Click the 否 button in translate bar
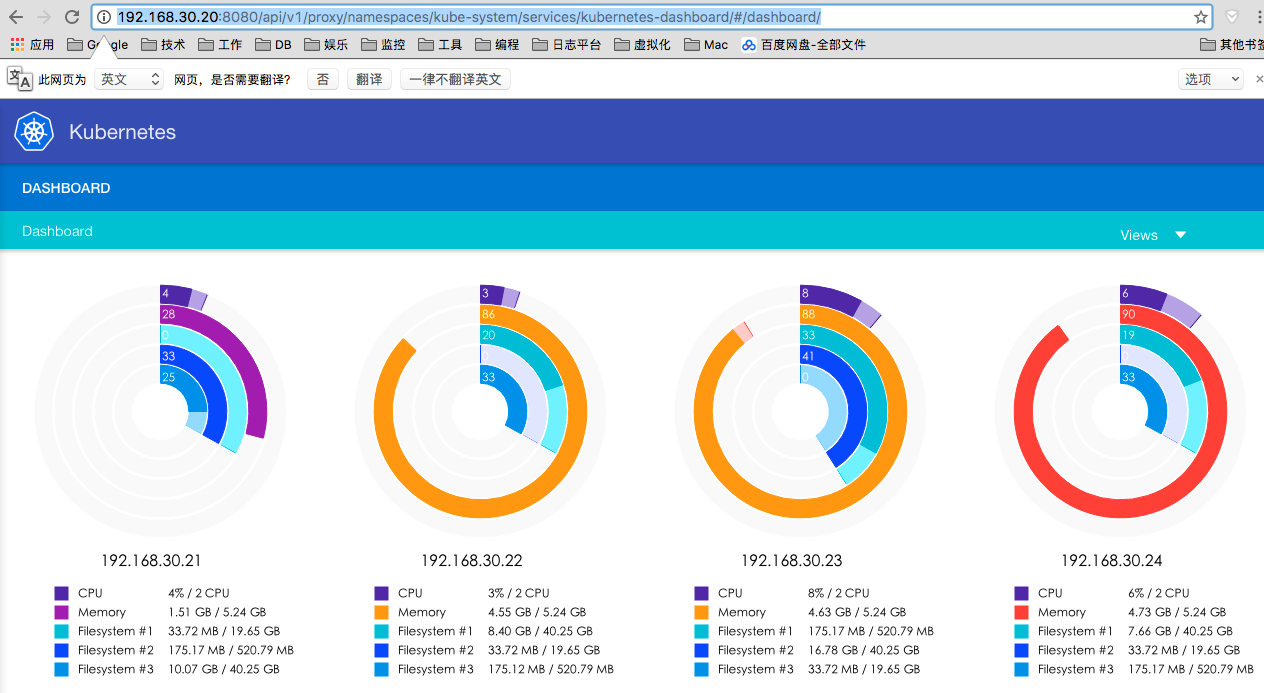This screenshot has width=1264, height=693. (x=322, y=79)
